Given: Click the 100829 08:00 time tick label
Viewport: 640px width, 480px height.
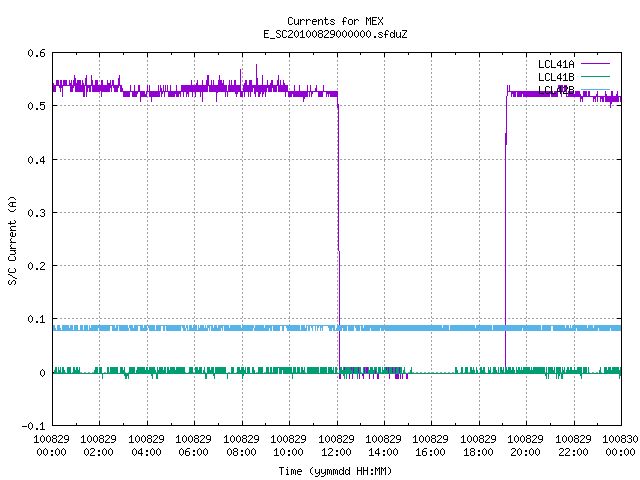Looking at the screenshot, I should 241,446.
